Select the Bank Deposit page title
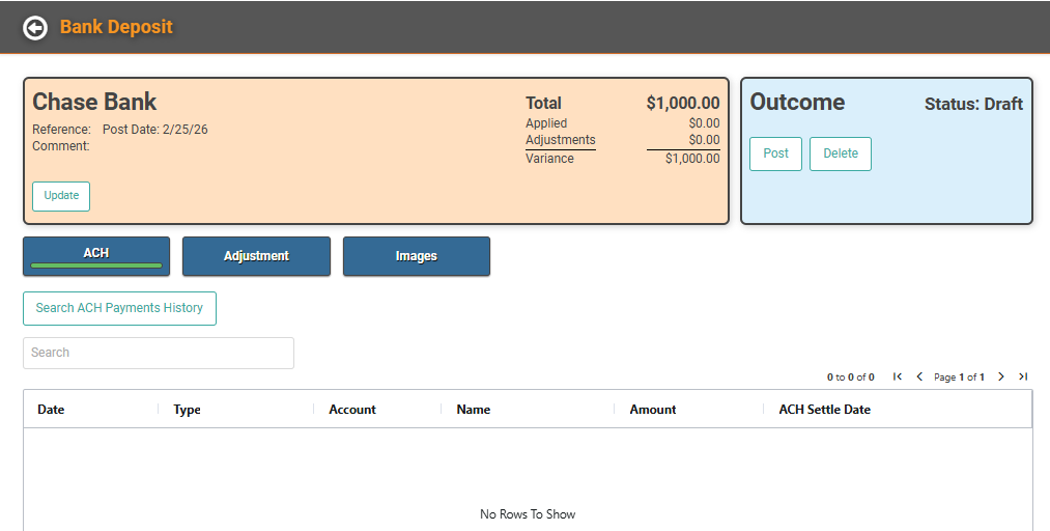Viewport: 1050px width, 531px height. click(x=117, y=27)
